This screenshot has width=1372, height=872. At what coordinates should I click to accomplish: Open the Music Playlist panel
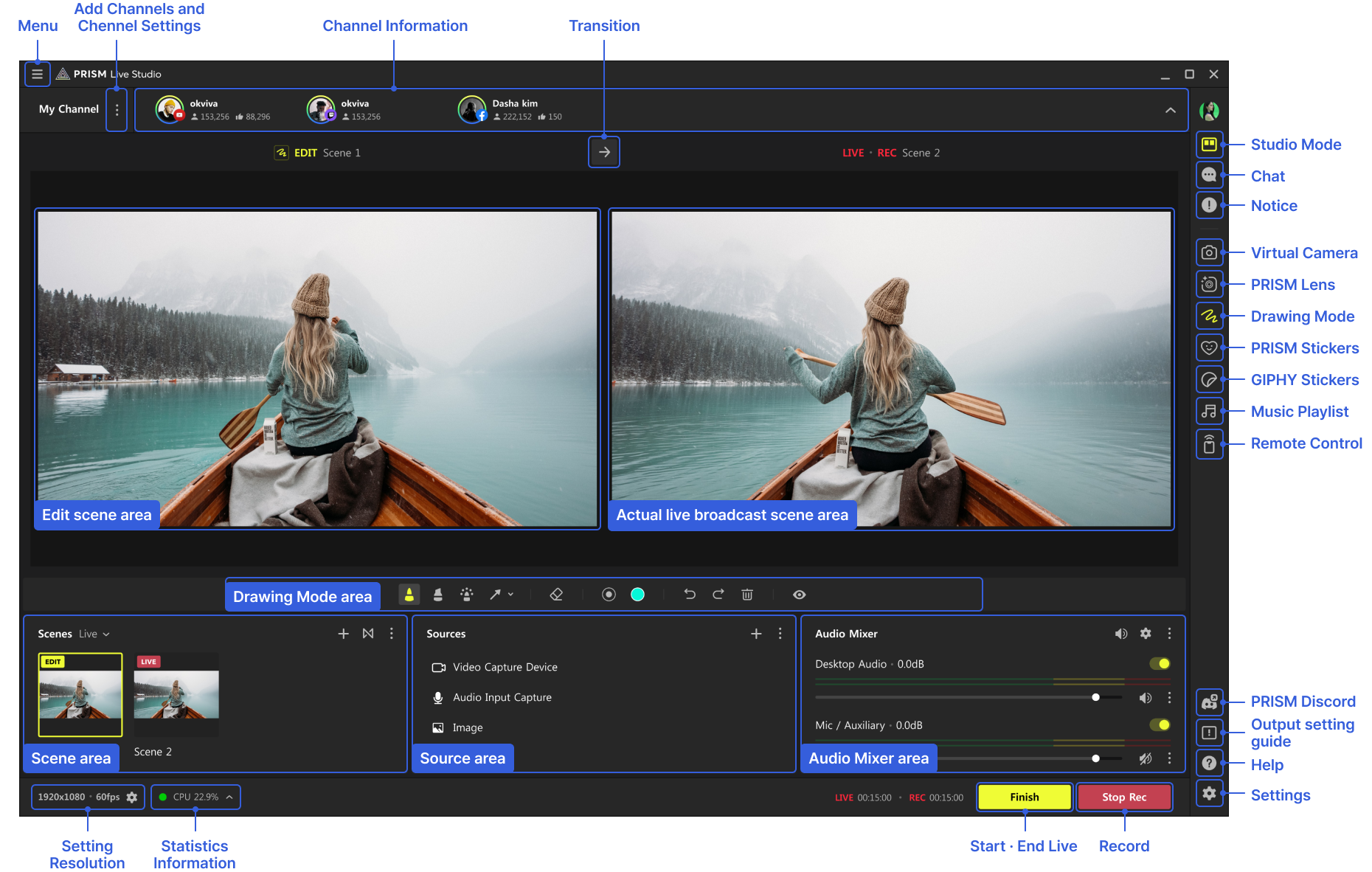point(1209,411)
